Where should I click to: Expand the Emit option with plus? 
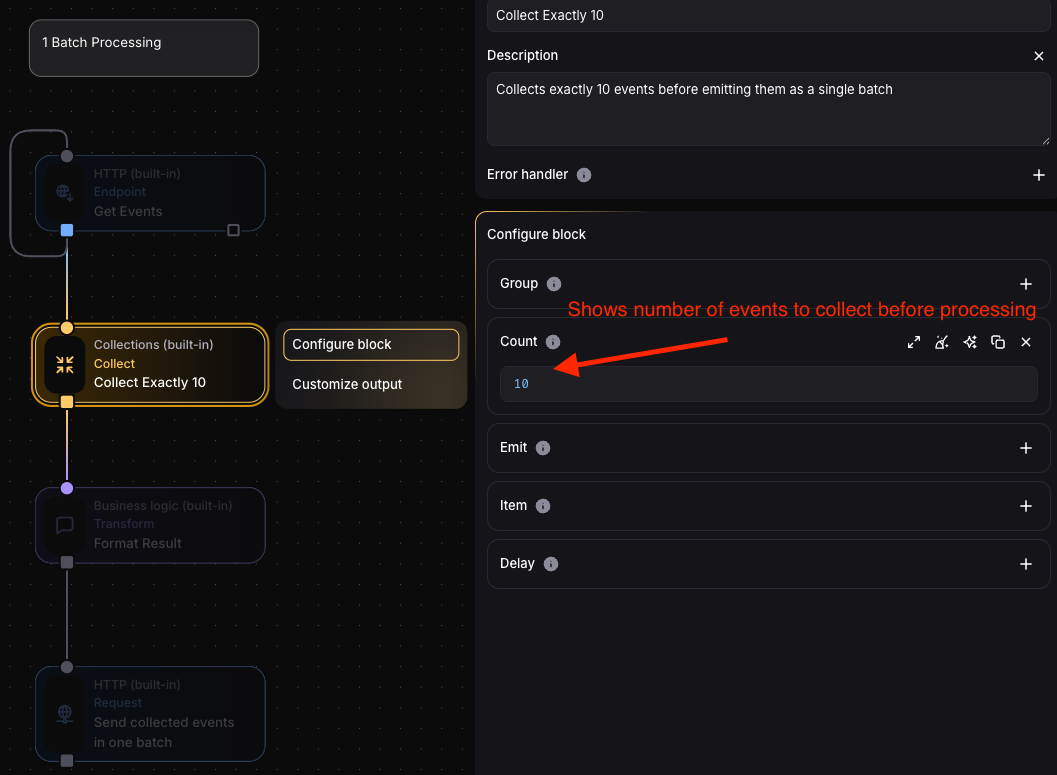[1026, 448]
